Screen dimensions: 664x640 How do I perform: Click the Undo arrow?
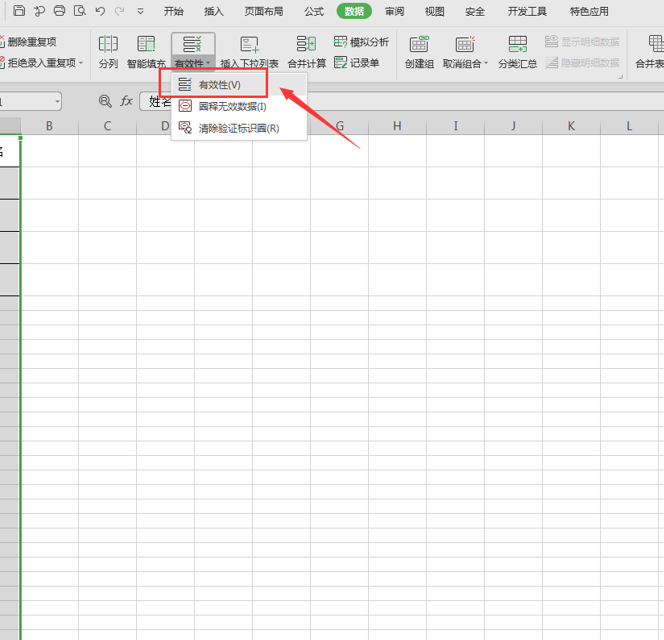coord(100,11)
